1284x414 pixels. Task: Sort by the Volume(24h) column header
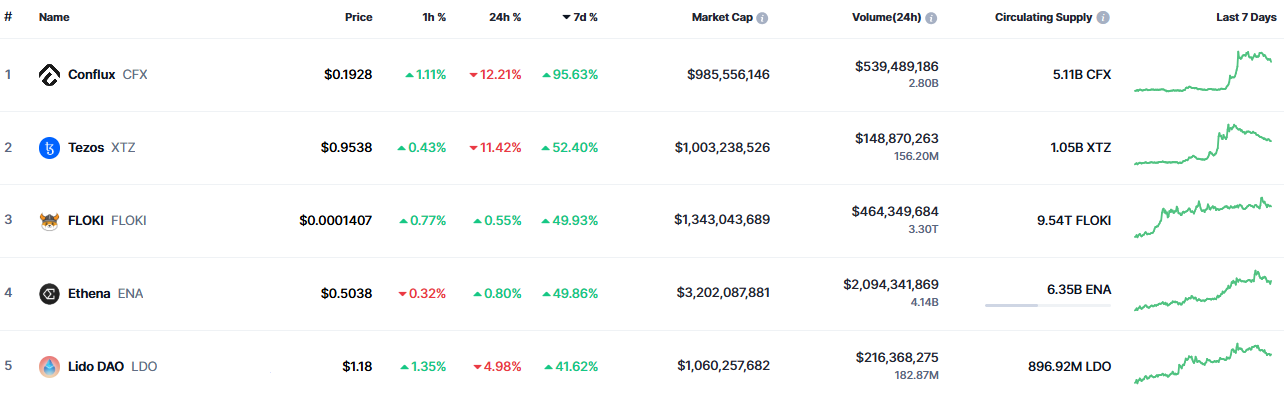point(886,18)
